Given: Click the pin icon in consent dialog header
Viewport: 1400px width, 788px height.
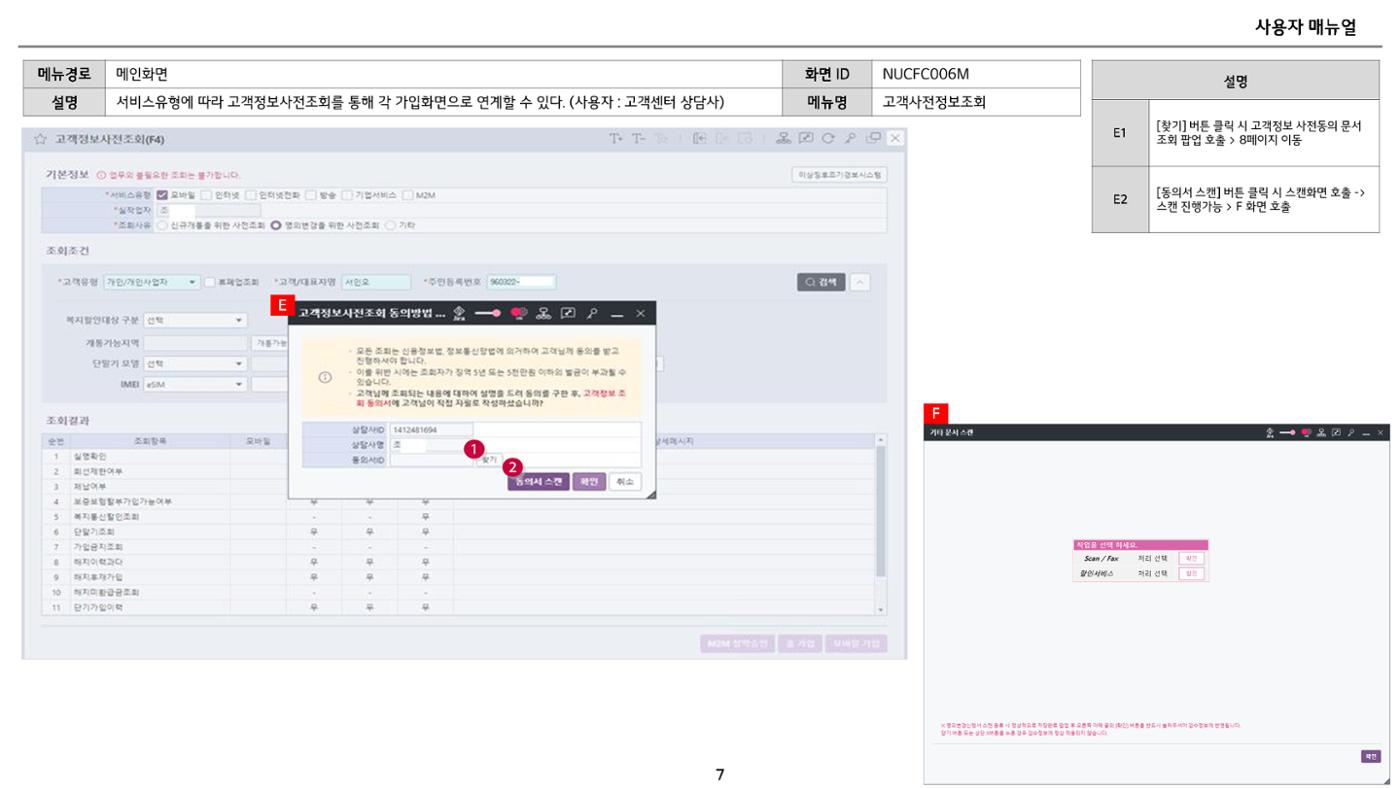Looking at the screenshot, I should point(592,314).
